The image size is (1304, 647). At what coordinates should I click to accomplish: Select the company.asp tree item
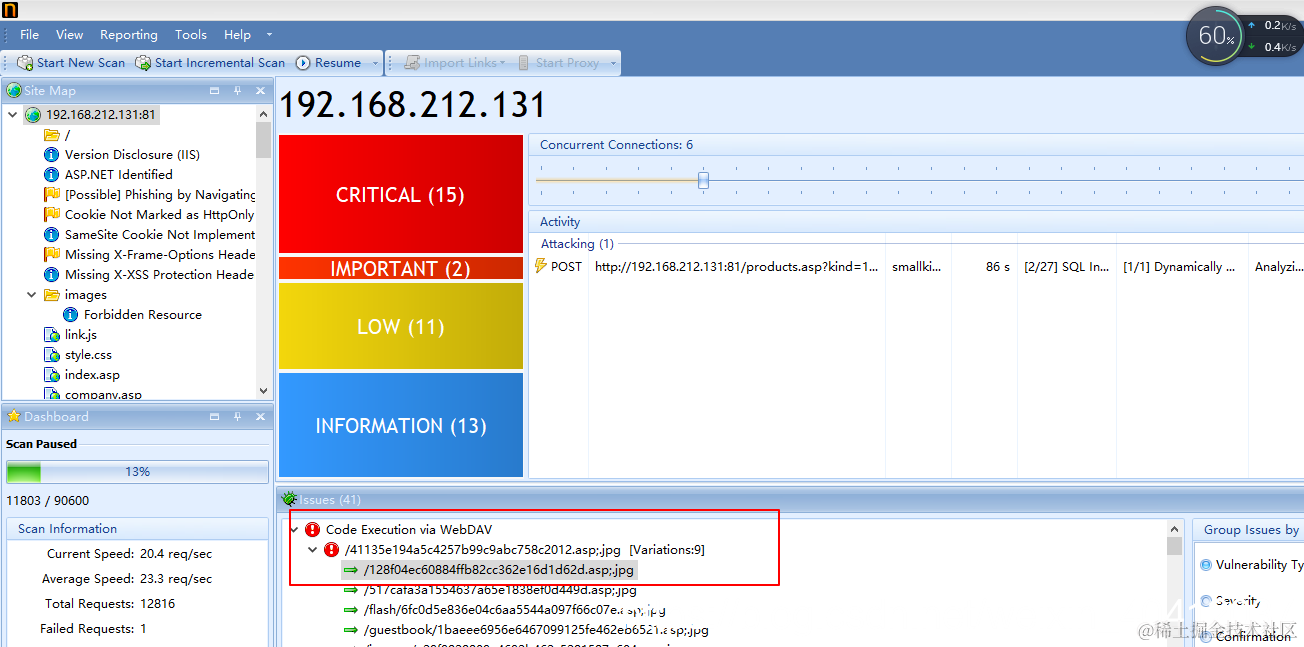(103, 394)
